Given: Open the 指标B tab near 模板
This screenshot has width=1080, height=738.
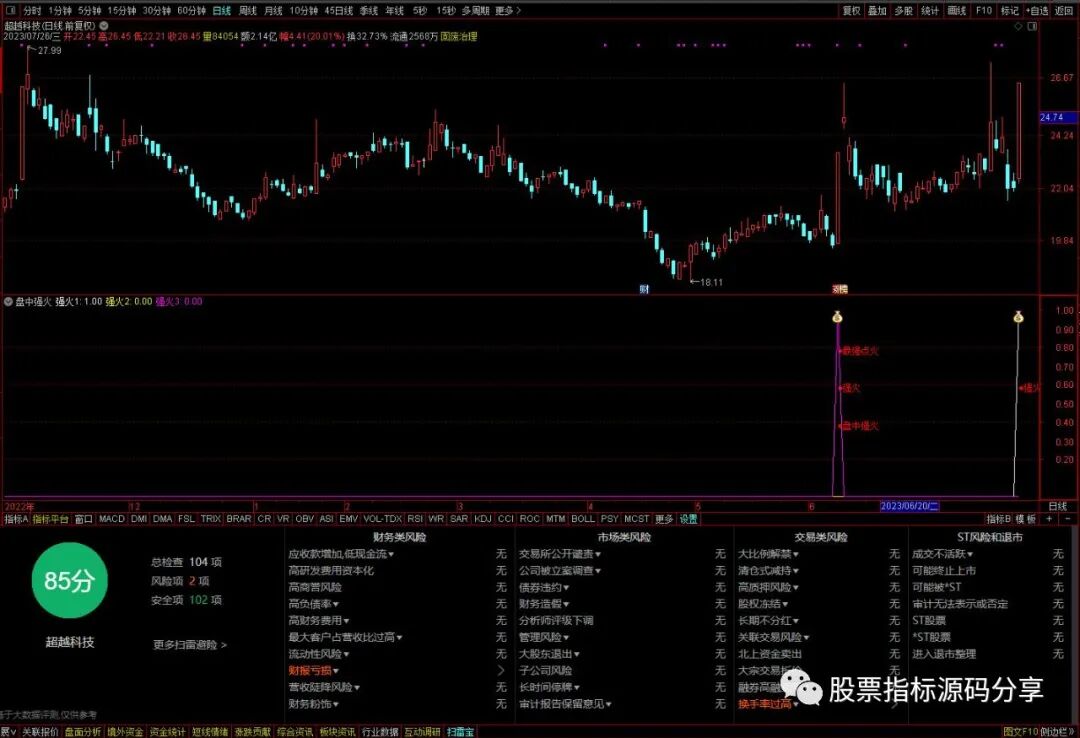Looking at the screenshot, I should click(x=998, y=518).
